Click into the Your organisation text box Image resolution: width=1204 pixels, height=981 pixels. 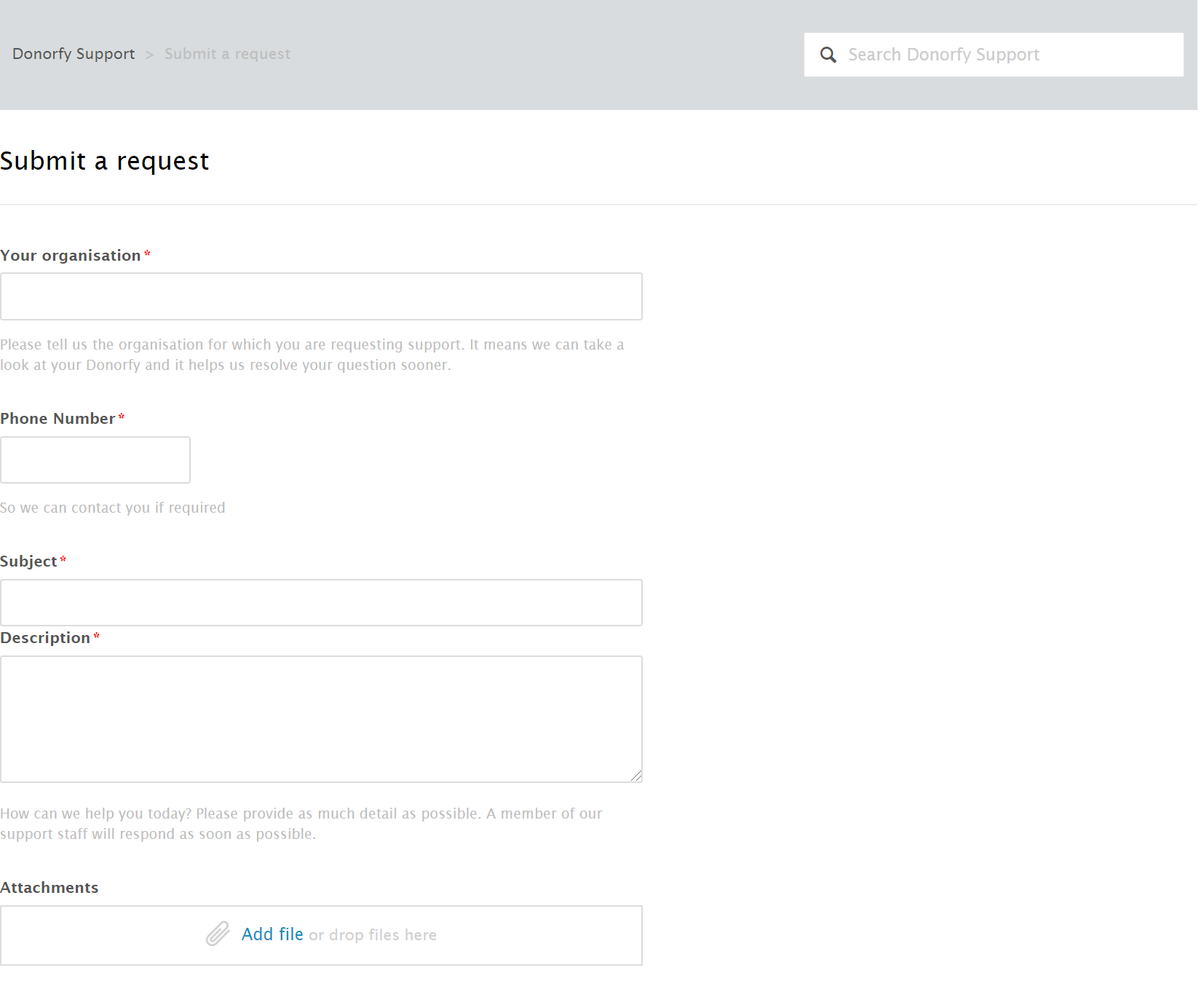pyautogui.click(x=321, y=296)
